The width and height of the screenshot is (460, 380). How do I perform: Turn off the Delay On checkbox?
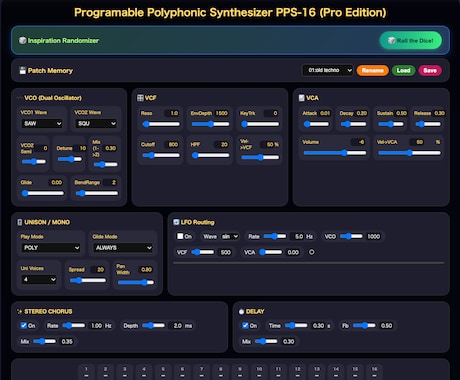pos(245,325)
